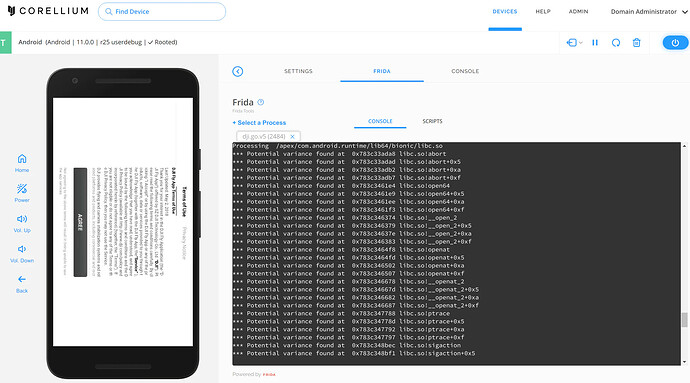Click the libc.so!abort+0x5 console line
This screenshot has height=383, width=690.
coord(346,162)
